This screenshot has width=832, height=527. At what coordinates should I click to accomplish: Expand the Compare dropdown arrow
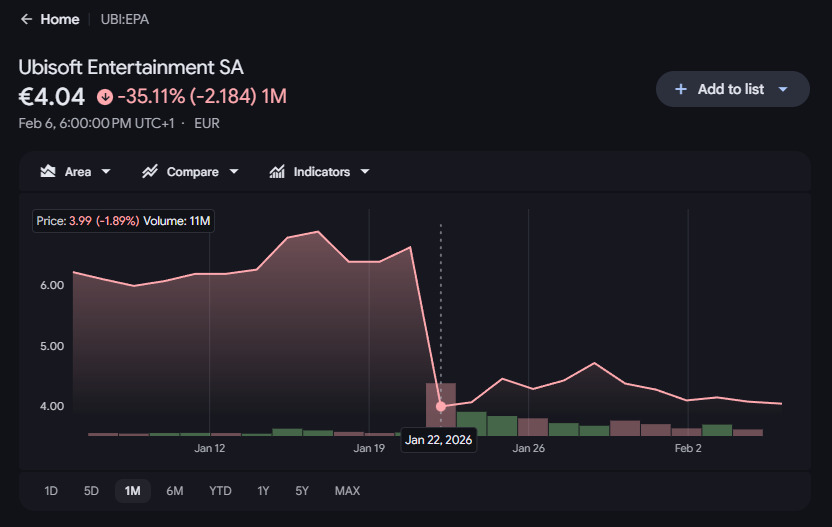click(234, 171)
